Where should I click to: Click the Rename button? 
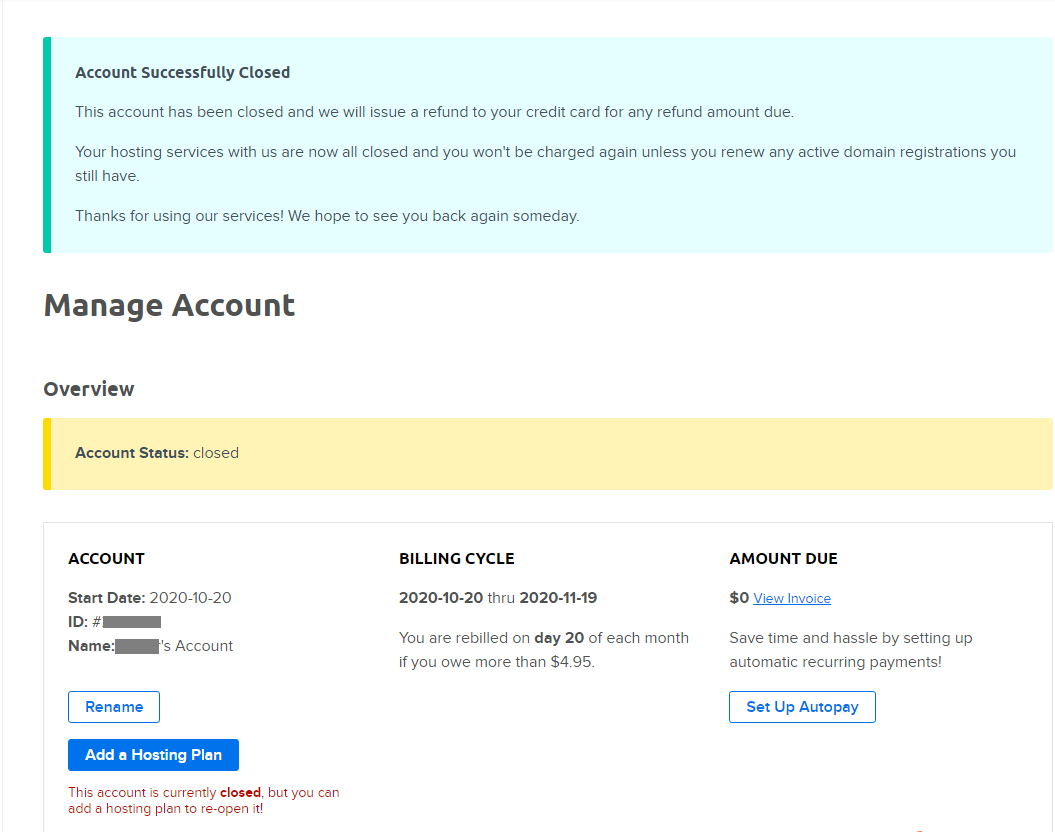[x=113, y=707]
